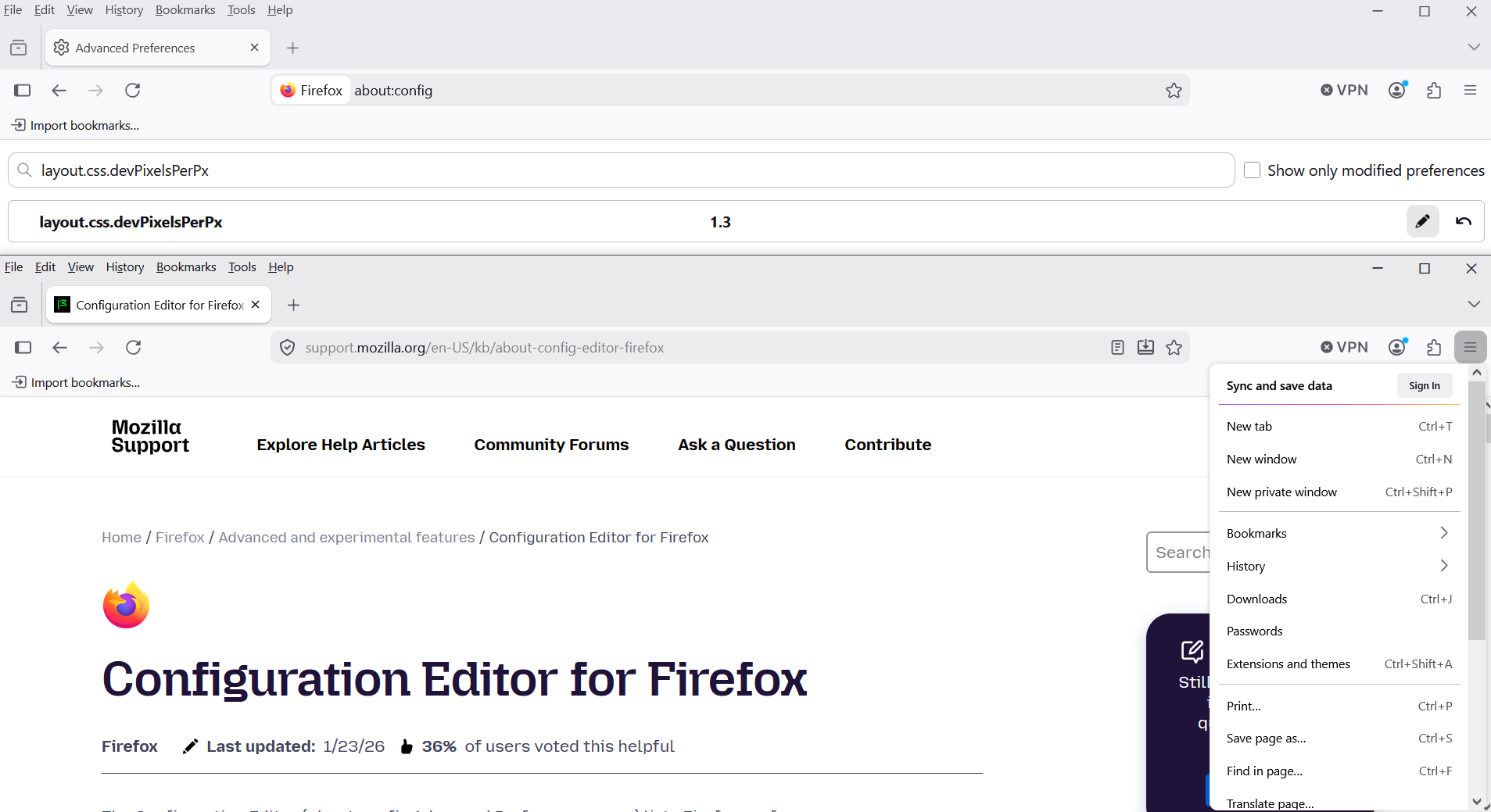
Task: Open History menu in Mozilla Support window
Action: point(125,267)
